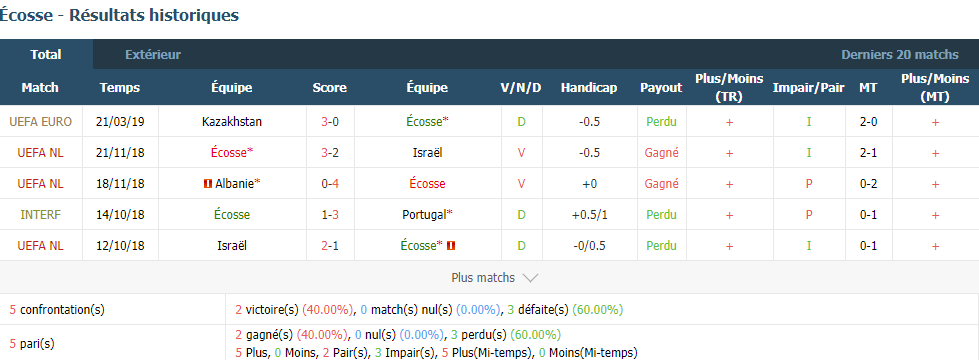Click the 1-3 score of Portugal match
This screenshot has width=979, height=360.
pyautogui.click(x=330, y=215)
